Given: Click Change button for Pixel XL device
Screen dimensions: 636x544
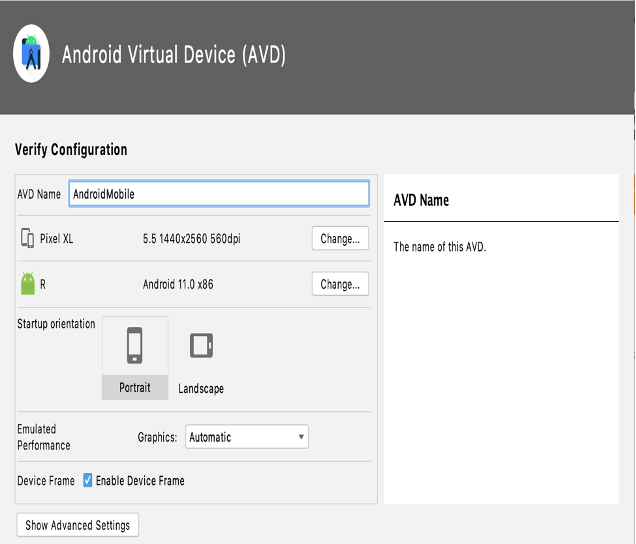Looking at the screenshot, I should [x=340, y=239].
